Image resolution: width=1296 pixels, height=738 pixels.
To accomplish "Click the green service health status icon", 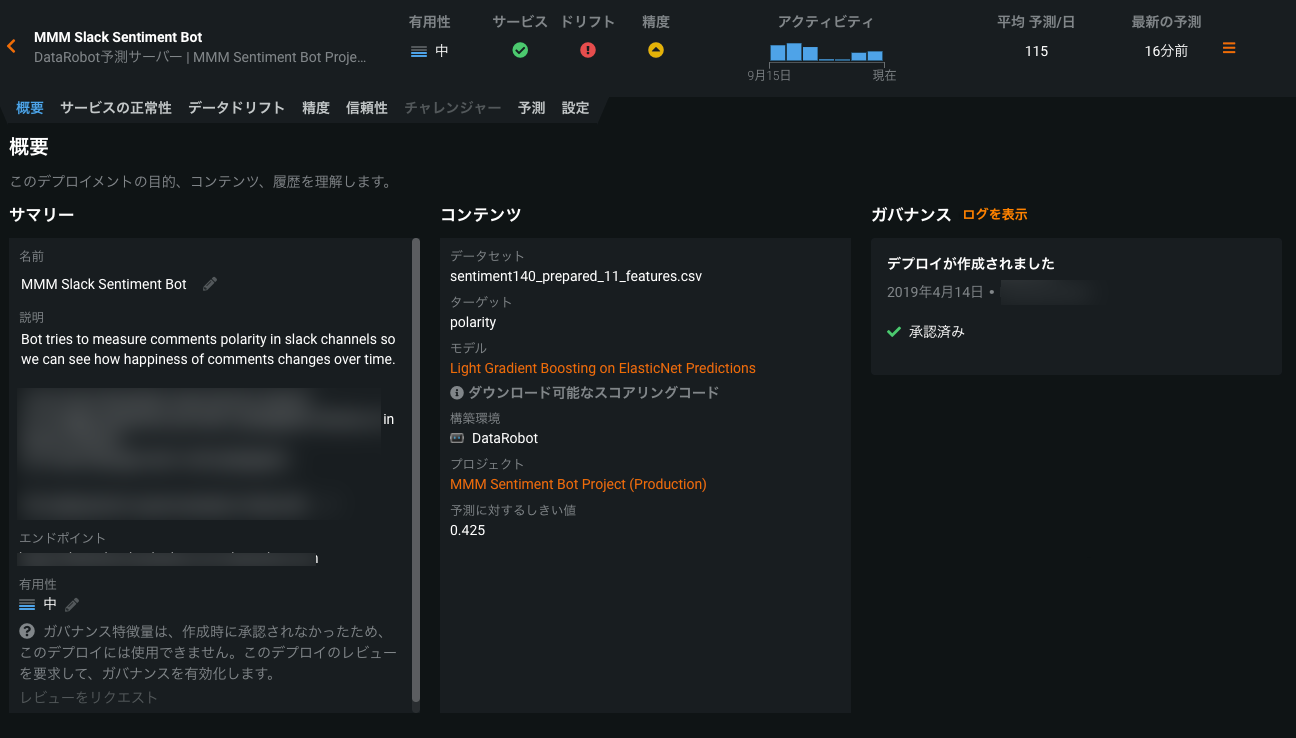I will tap(520, 50).
